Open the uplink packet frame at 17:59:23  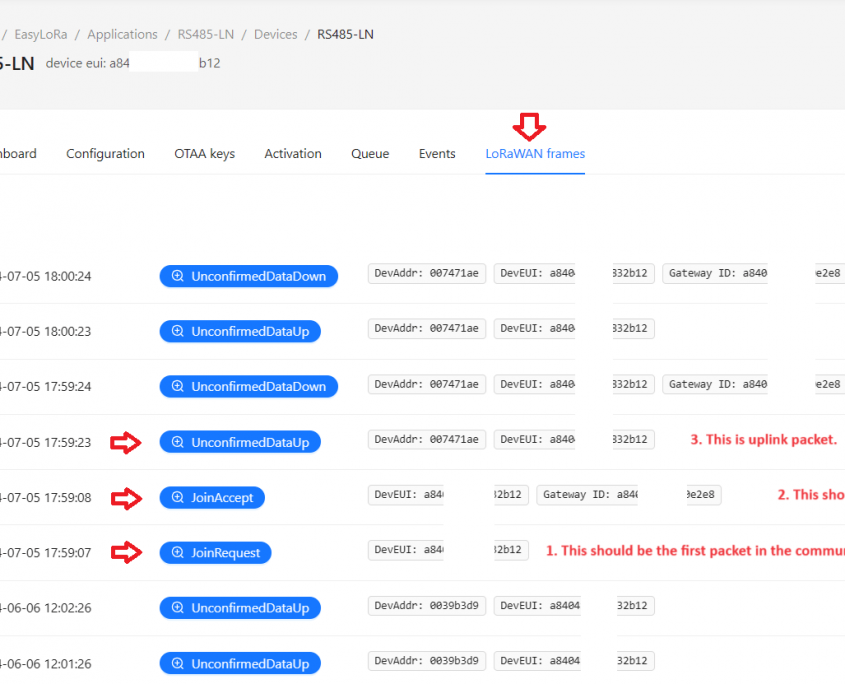pos(240,441)
